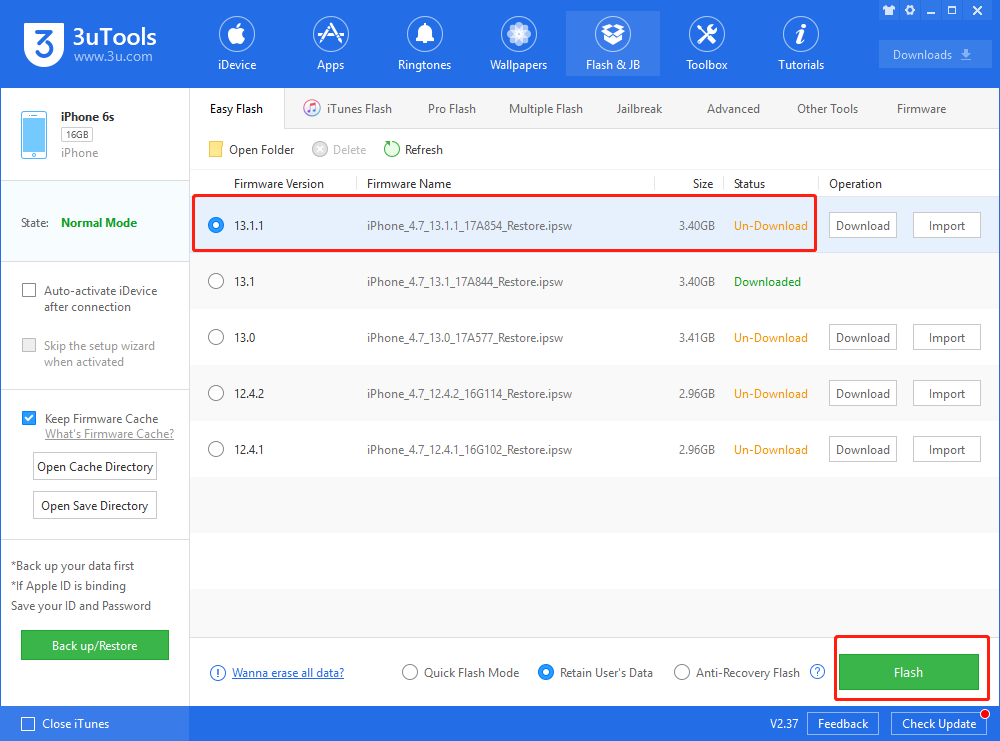The width and height of the screenshot is (1000, 741).
Task: Open the Firmware tab
Action: pyautogui.click(x=922, y=109)
